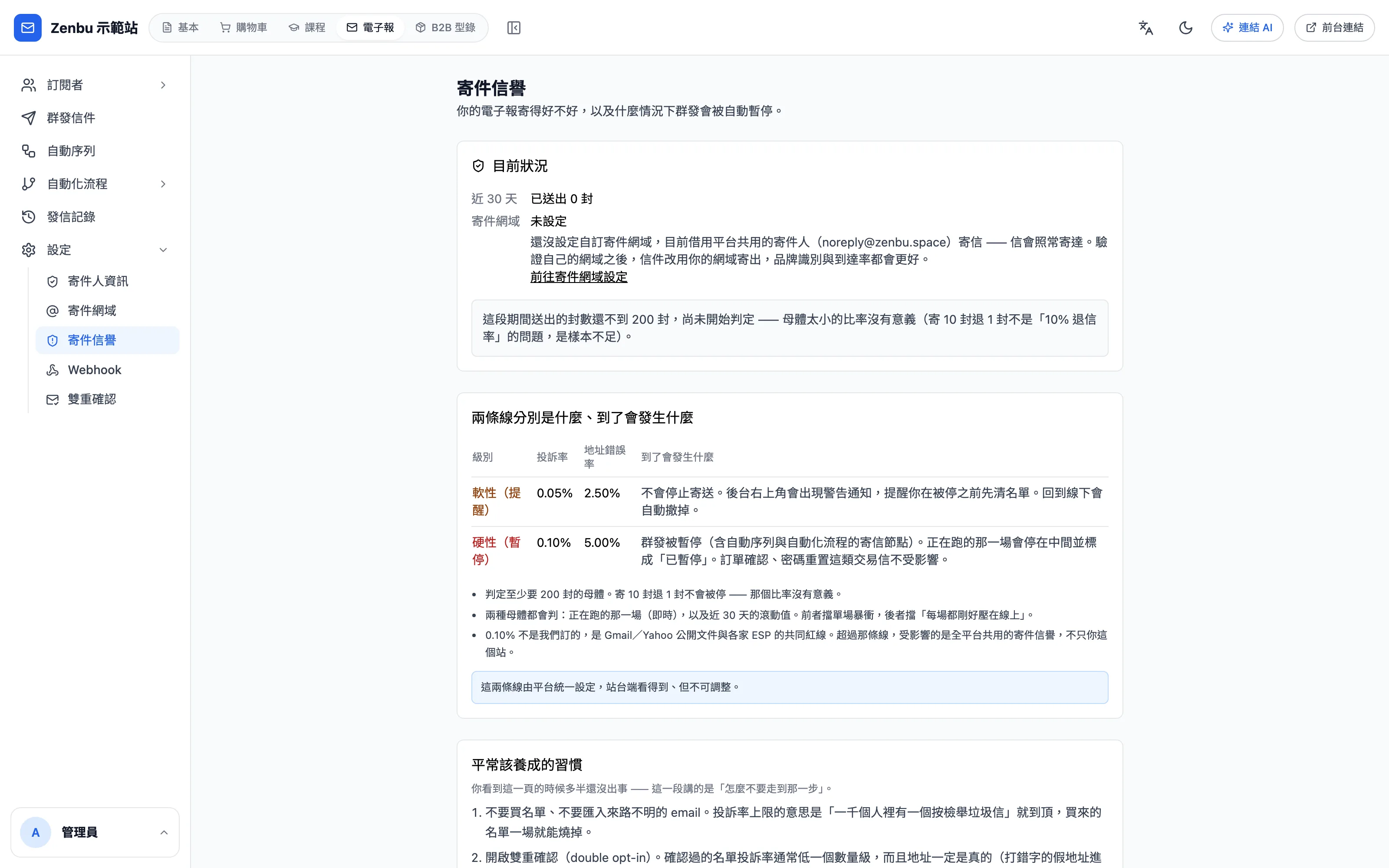
Task: Click the 設定 gear icon
Action: [x=29, y=250]
